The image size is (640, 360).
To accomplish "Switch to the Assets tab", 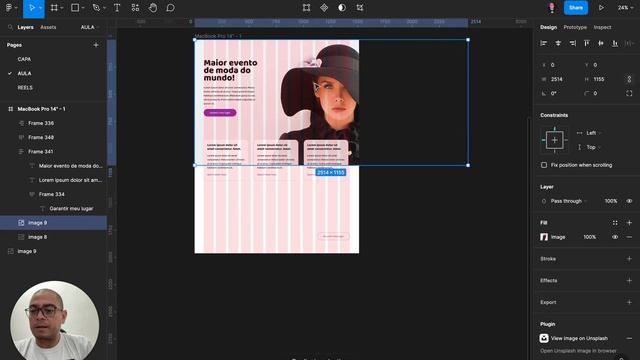I will 48,27.
